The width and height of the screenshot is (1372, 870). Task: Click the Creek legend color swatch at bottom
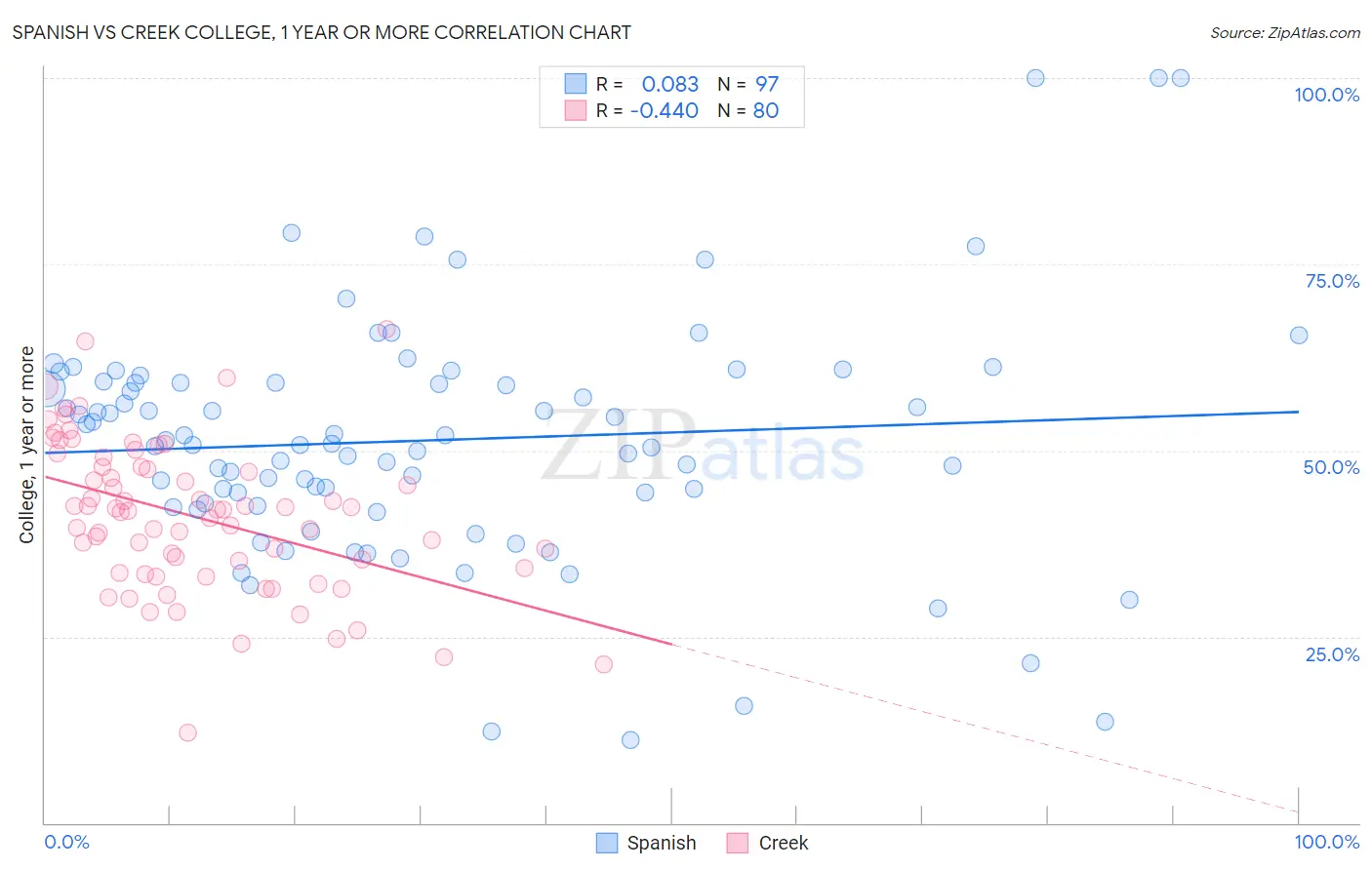[738, 843]
